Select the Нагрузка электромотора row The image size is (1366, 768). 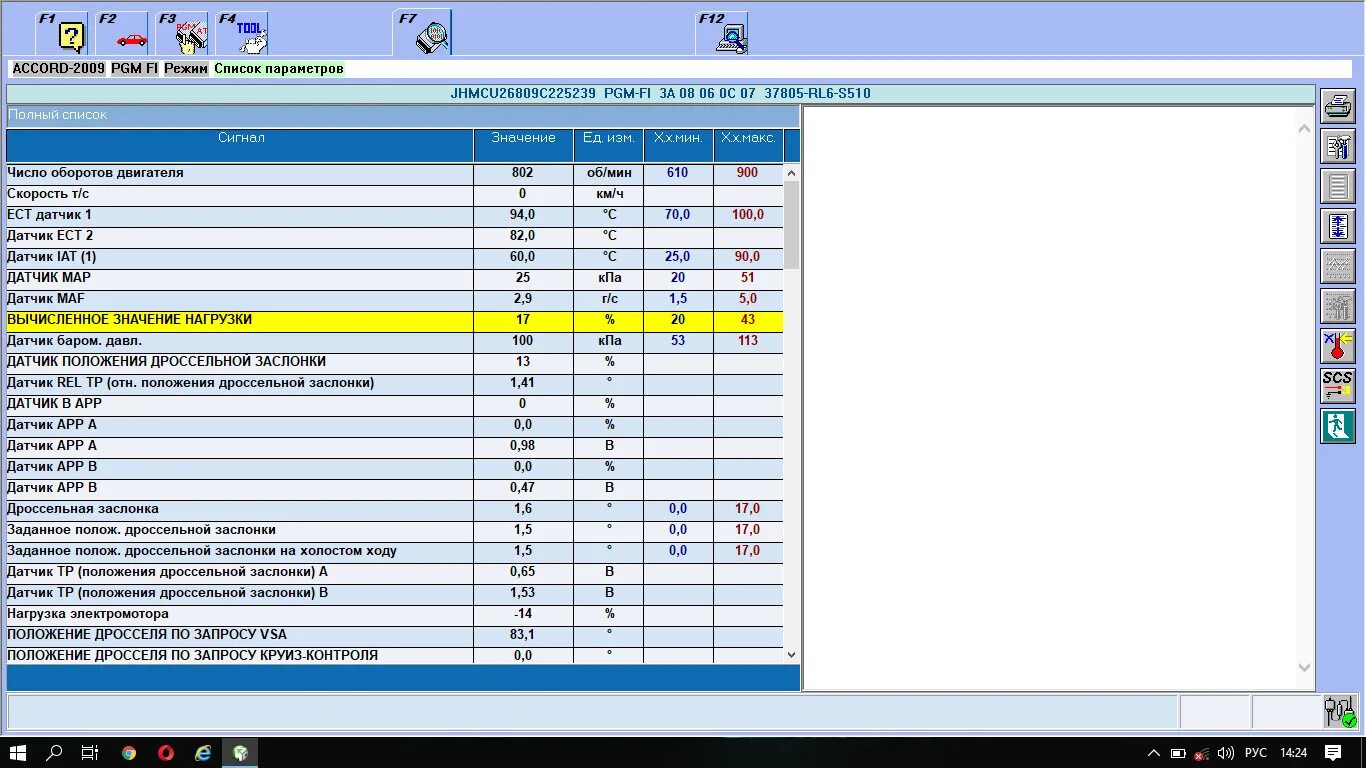coord(395,614)
